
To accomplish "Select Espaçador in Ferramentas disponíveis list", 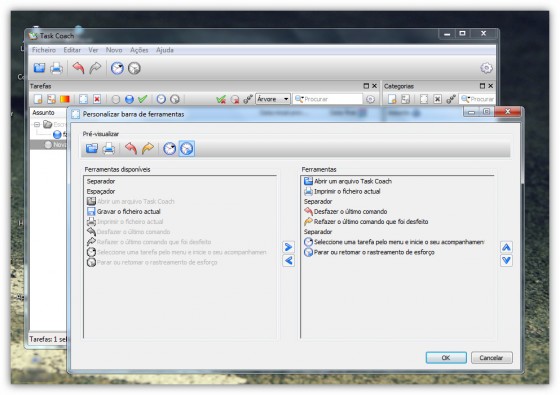I will pos(101,191).
